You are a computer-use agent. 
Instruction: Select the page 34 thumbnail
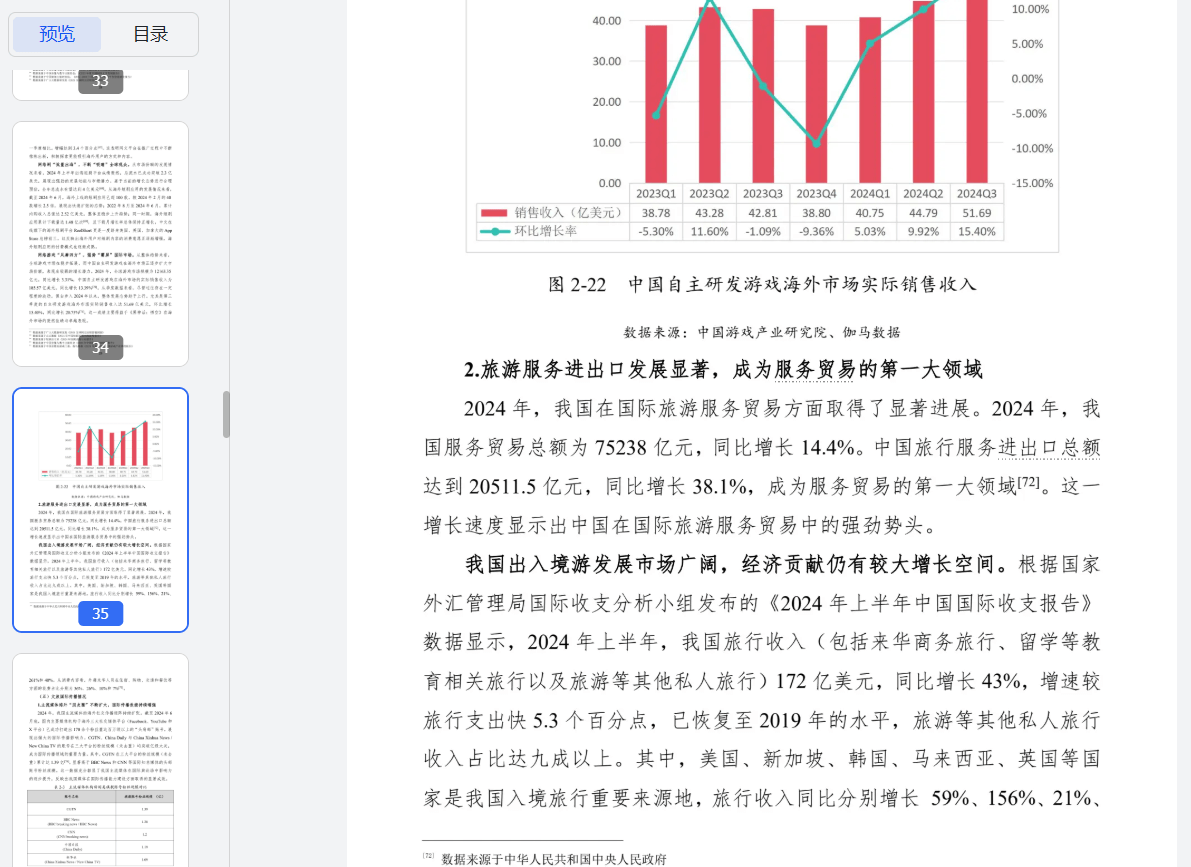click(x=100, y=243)
